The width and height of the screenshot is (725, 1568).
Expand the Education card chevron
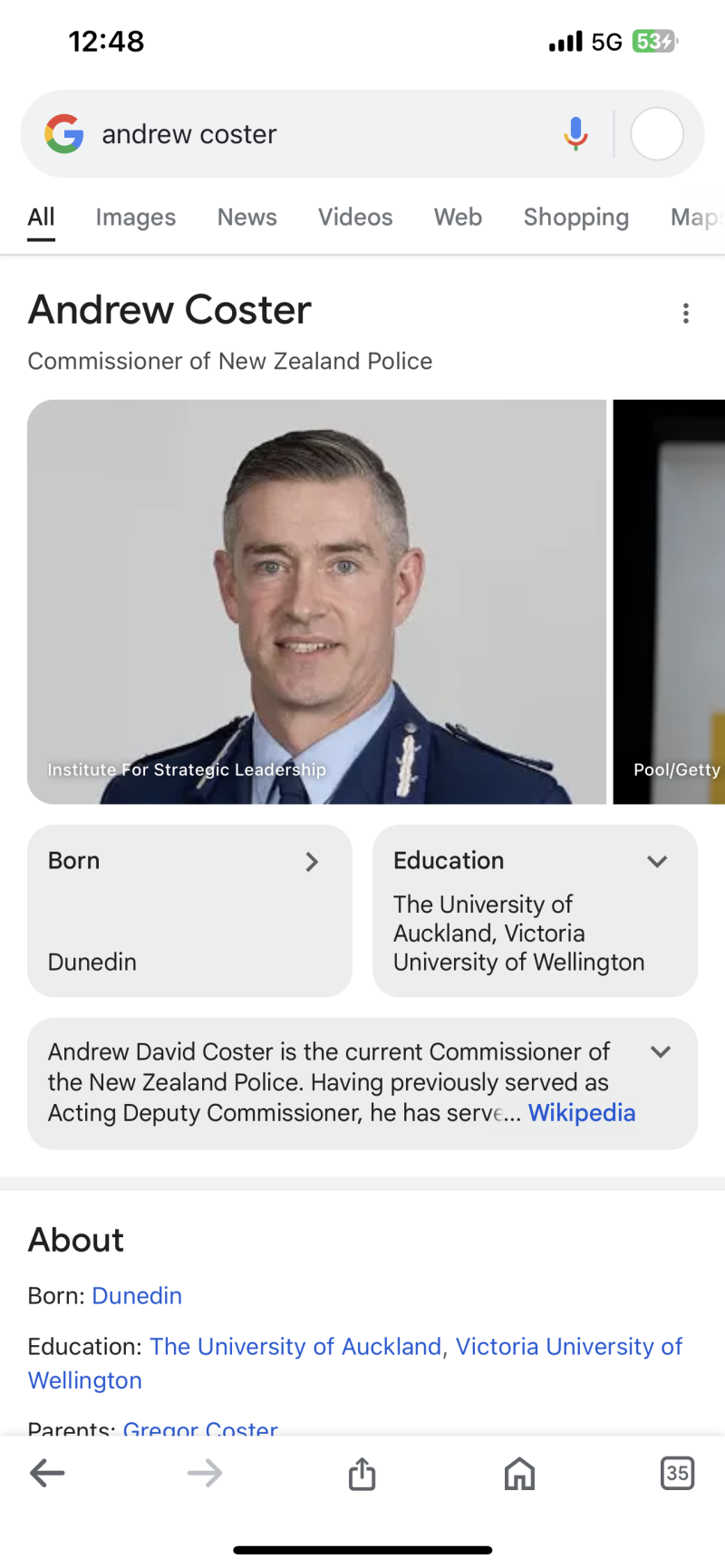pos(657,861)
